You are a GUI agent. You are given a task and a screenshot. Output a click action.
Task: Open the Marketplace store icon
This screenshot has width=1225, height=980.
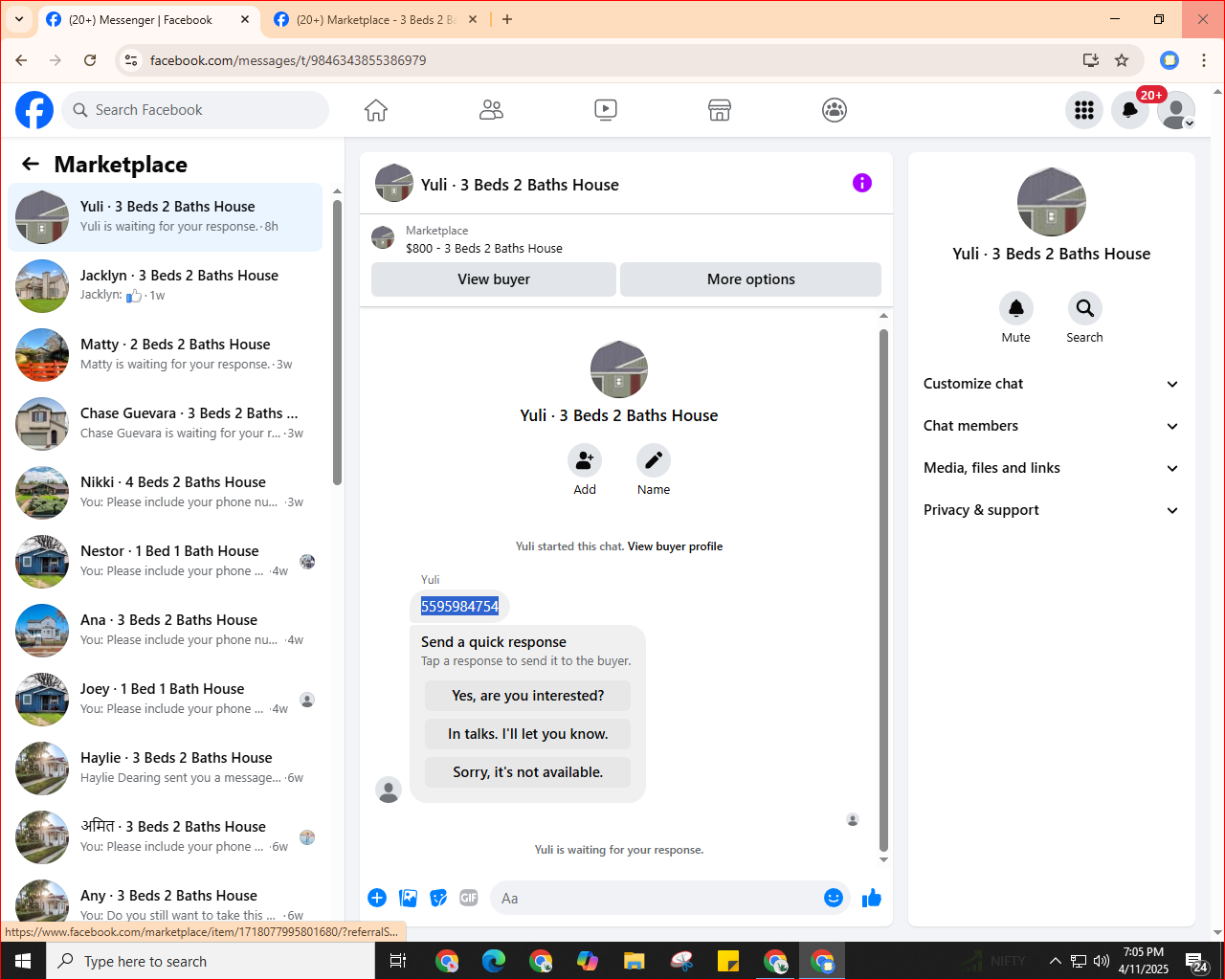click(720, 110)
